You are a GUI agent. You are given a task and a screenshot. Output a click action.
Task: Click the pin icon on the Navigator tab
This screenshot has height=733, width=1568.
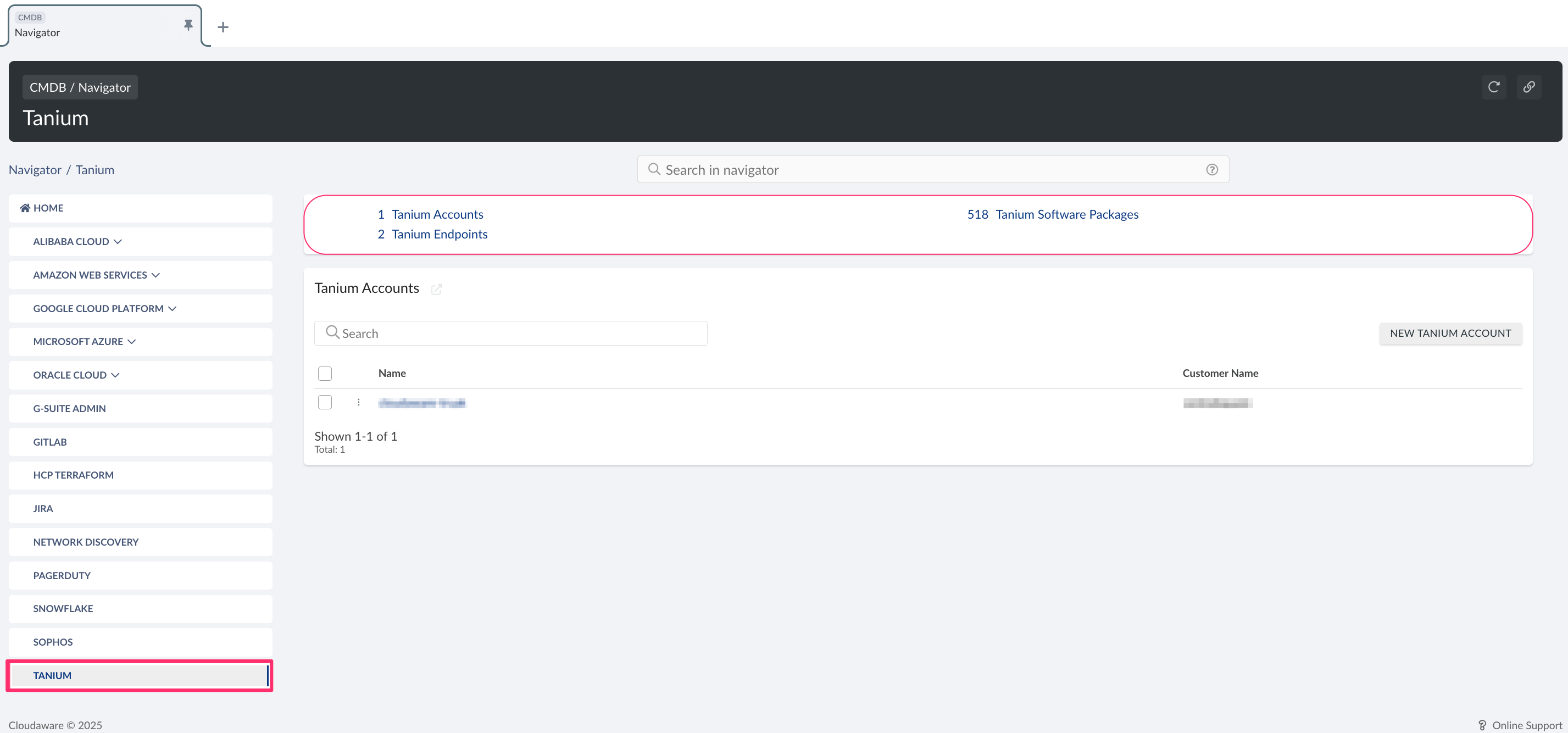point(188,25)
